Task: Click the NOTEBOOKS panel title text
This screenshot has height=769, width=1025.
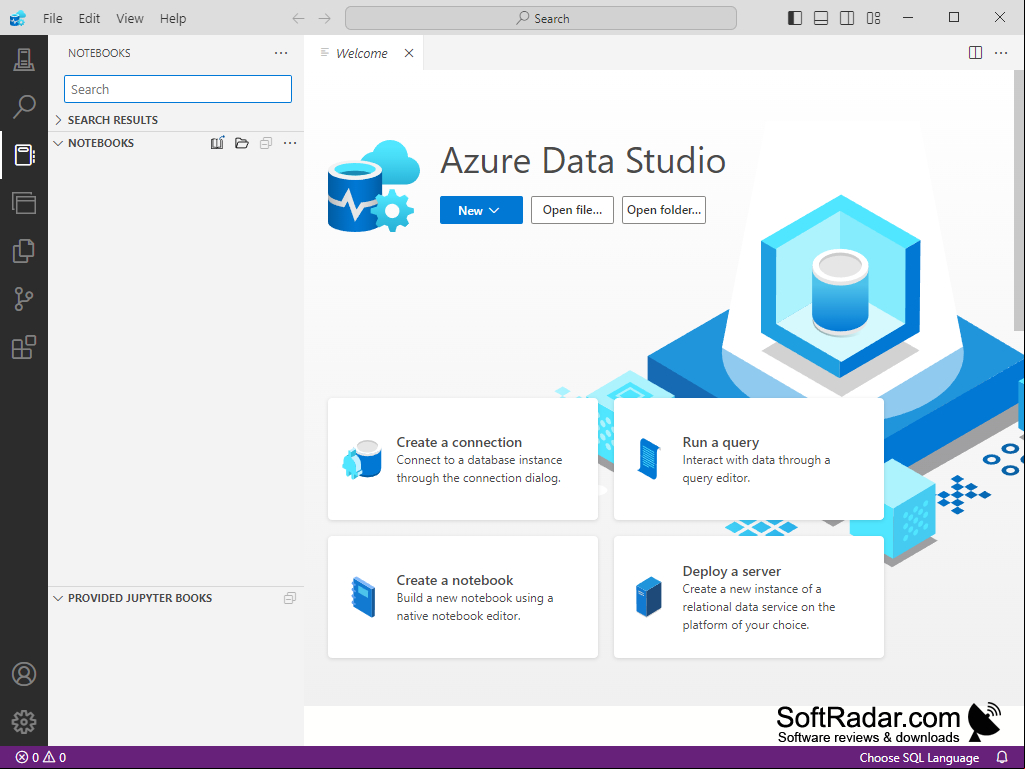Action: (99, 53)
